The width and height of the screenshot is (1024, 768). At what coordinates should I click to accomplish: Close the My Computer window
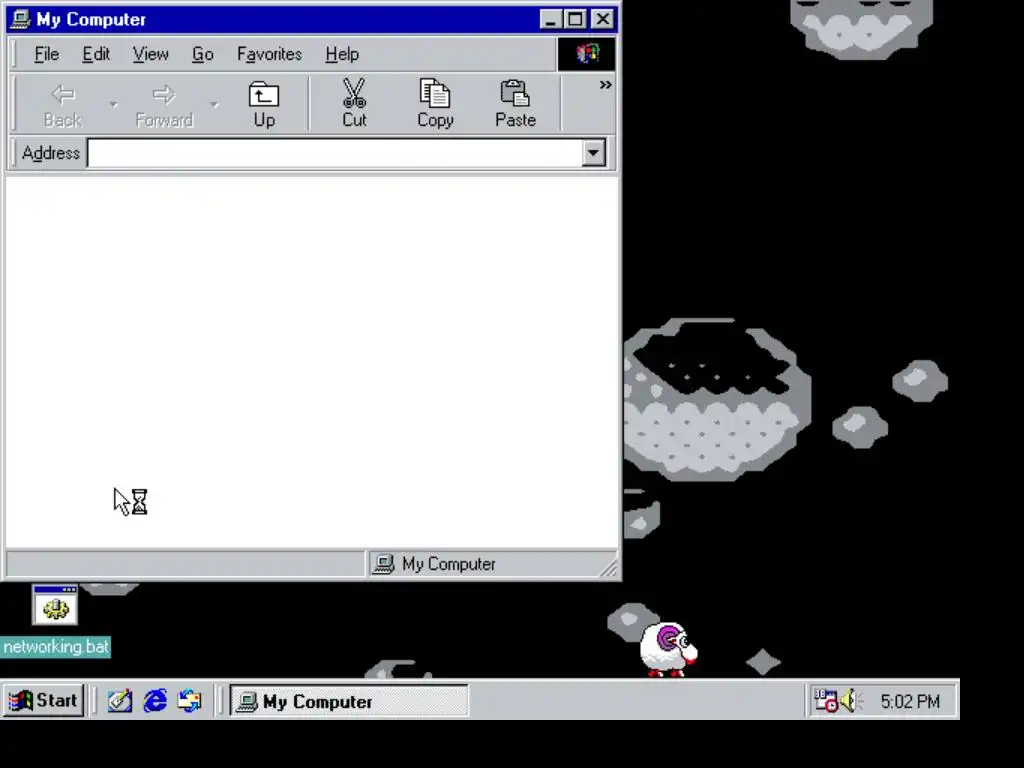[x=602, y=19]
